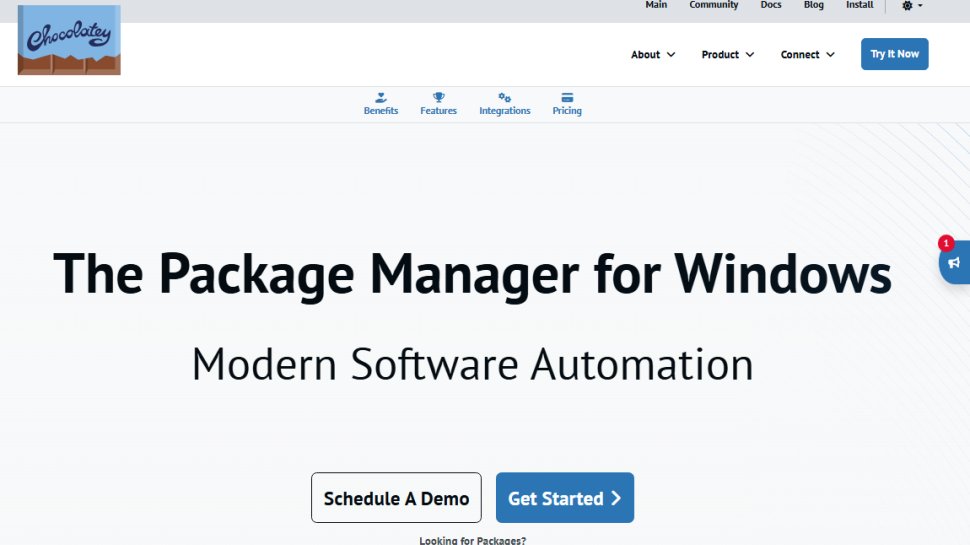
Task: Click Schedule A Demo button
Action: pyautogui.click(x=396, y=498)
